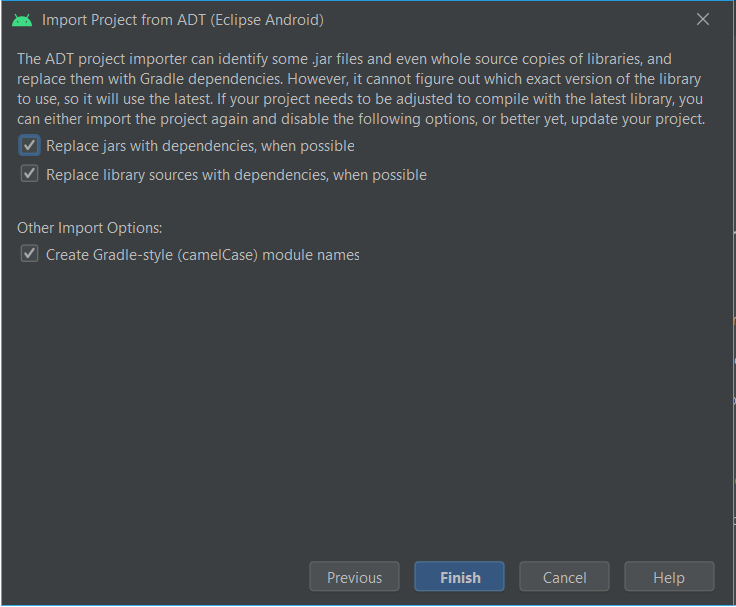Cancel the ADT project import
Viewport: 736px width, 607px height.
(564, 577)
